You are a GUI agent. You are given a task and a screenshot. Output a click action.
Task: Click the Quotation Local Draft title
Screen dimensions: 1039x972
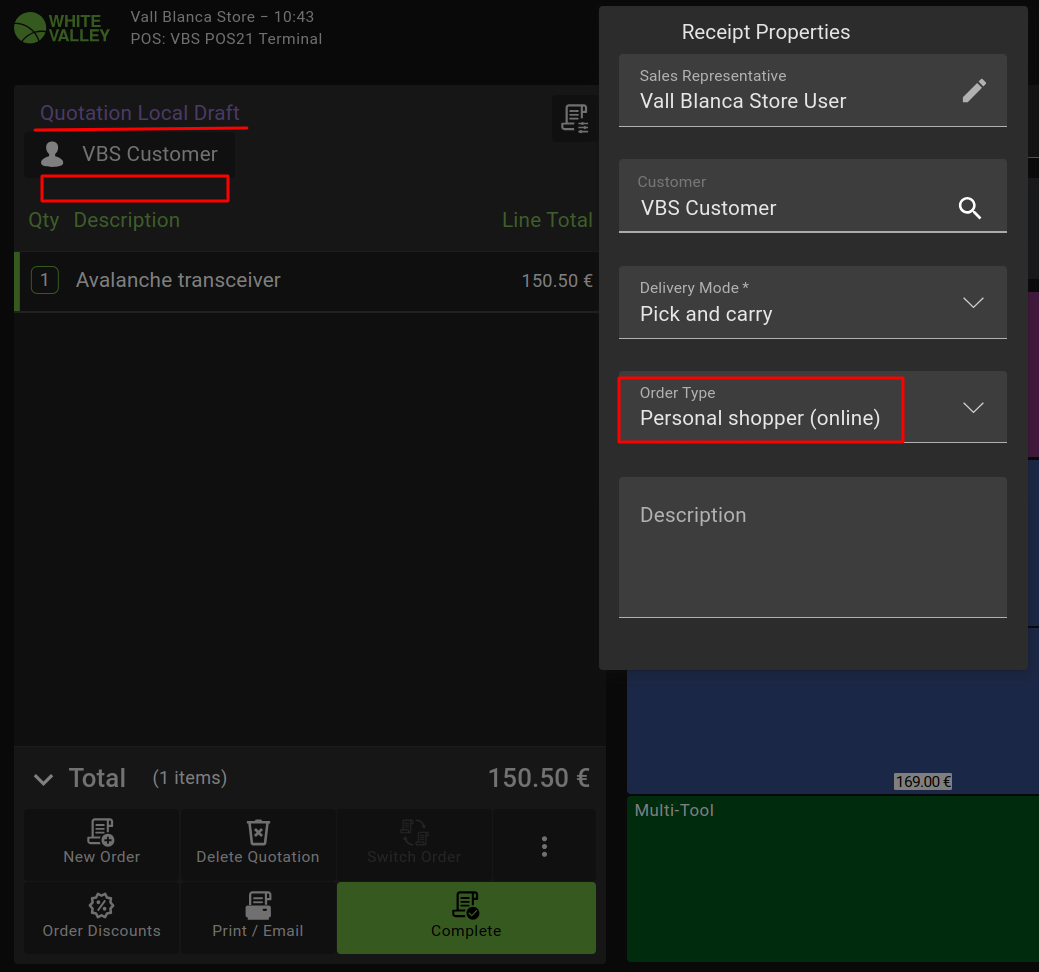tap(140, 113)
